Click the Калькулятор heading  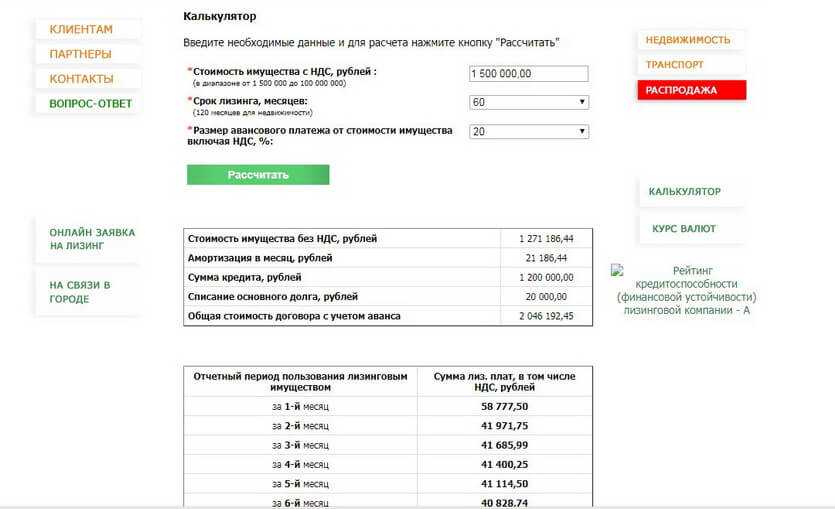click(x=219, y=17)
